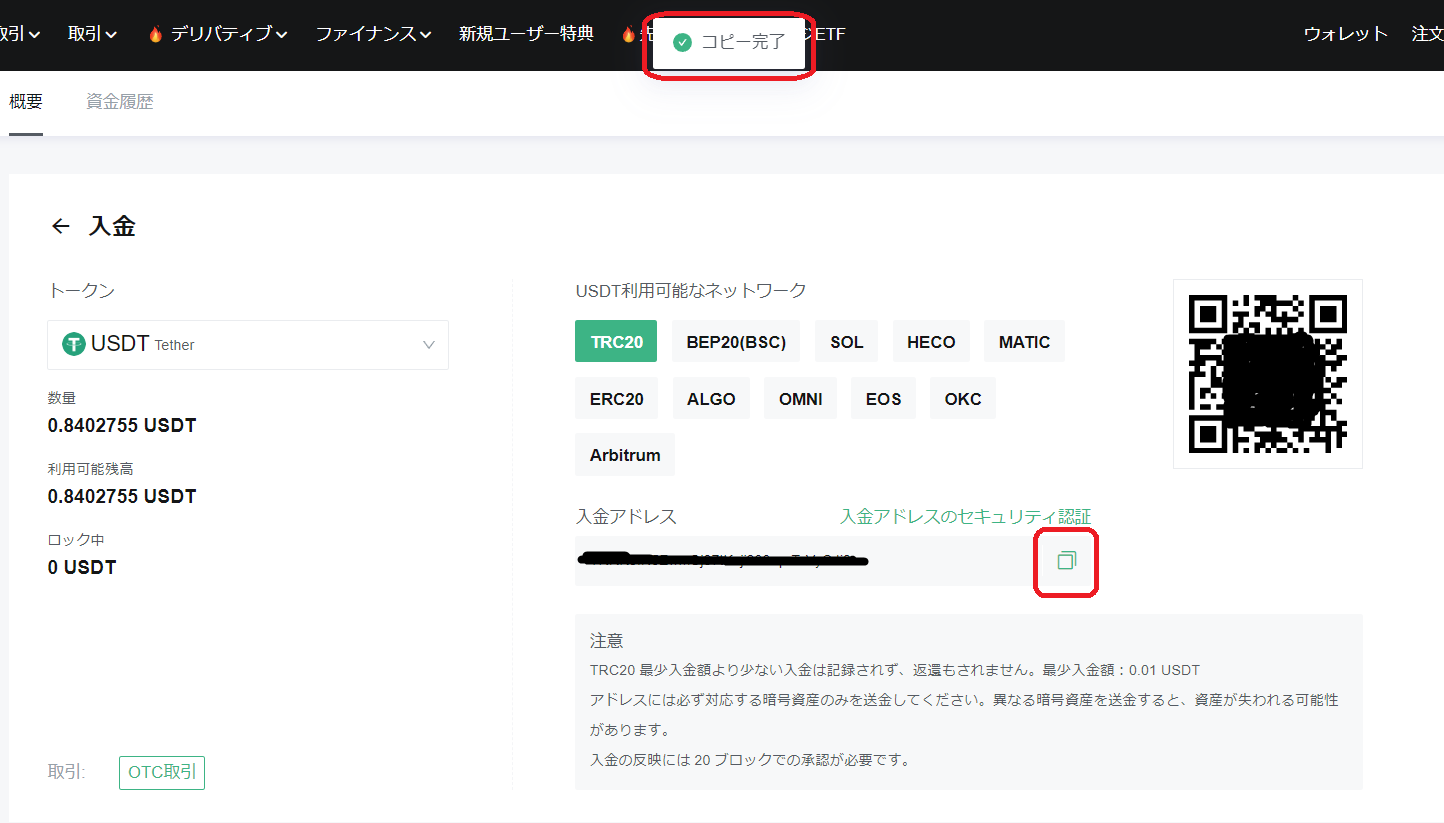This screenshot has height=823, width=1444.
Task: Pick the MATIC network
Action: pos(1024,342)
